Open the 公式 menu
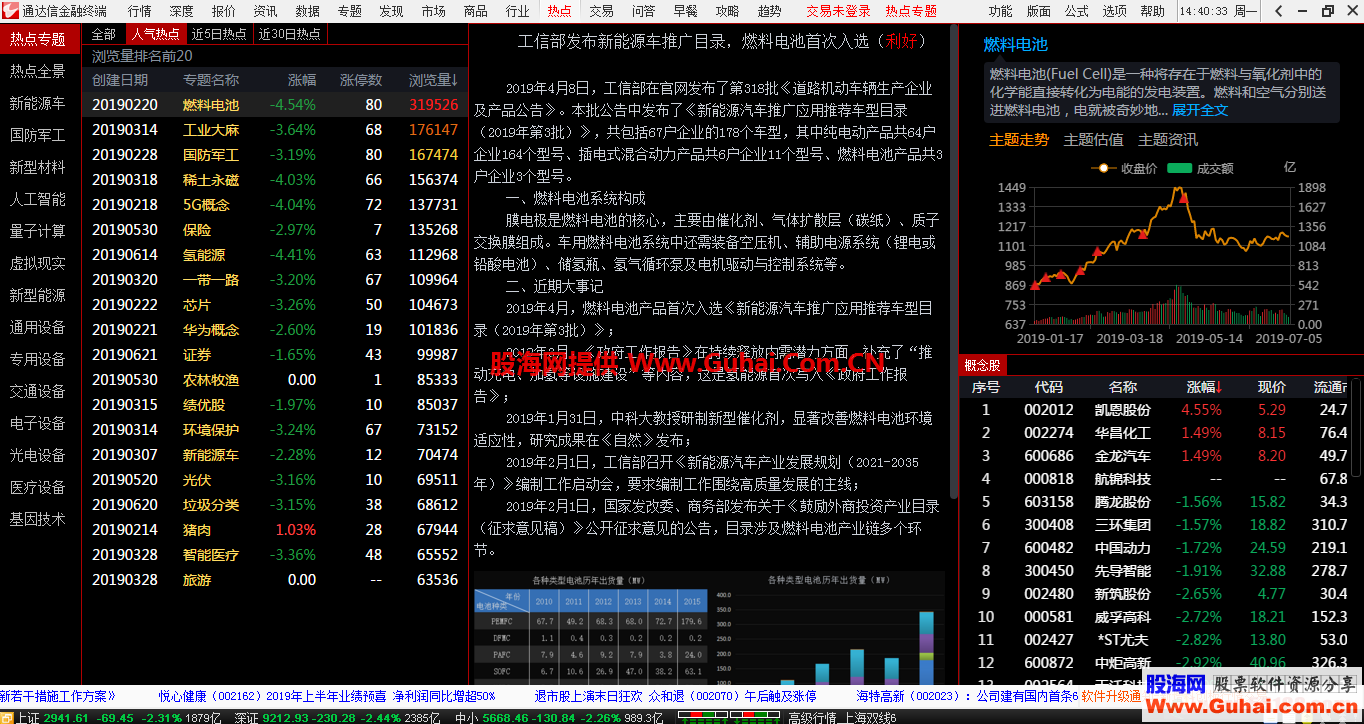1364x724 pixels. pos(1077,11)
